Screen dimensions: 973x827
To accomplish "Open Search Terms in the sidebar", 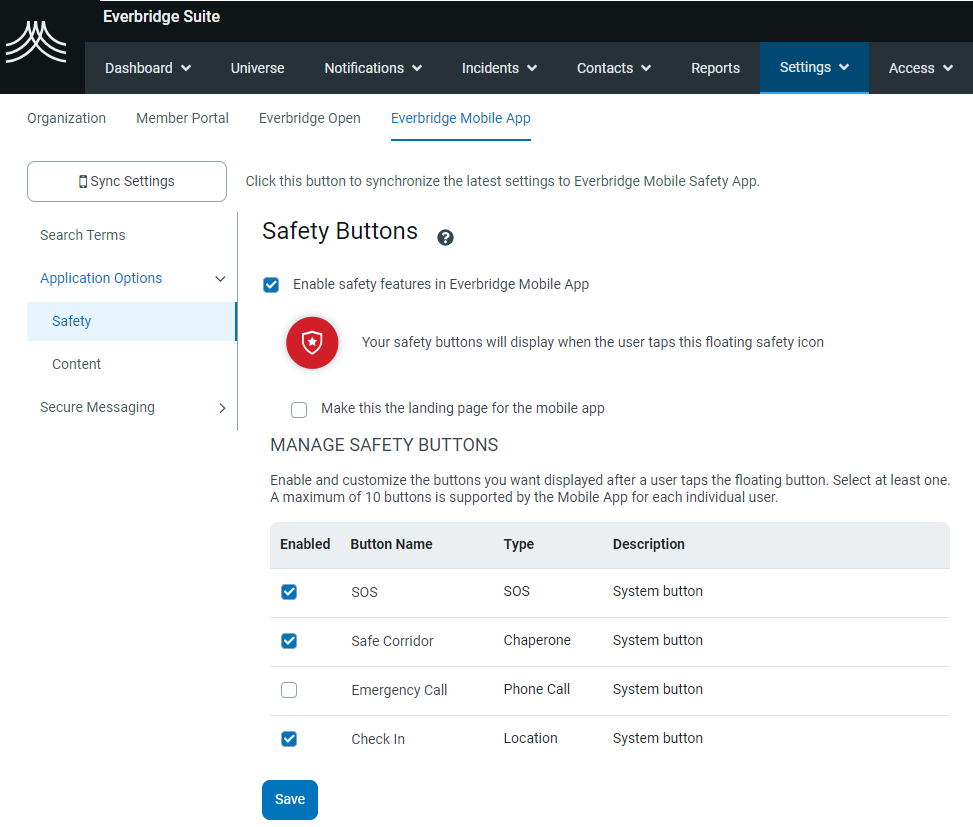I will 83,235.
